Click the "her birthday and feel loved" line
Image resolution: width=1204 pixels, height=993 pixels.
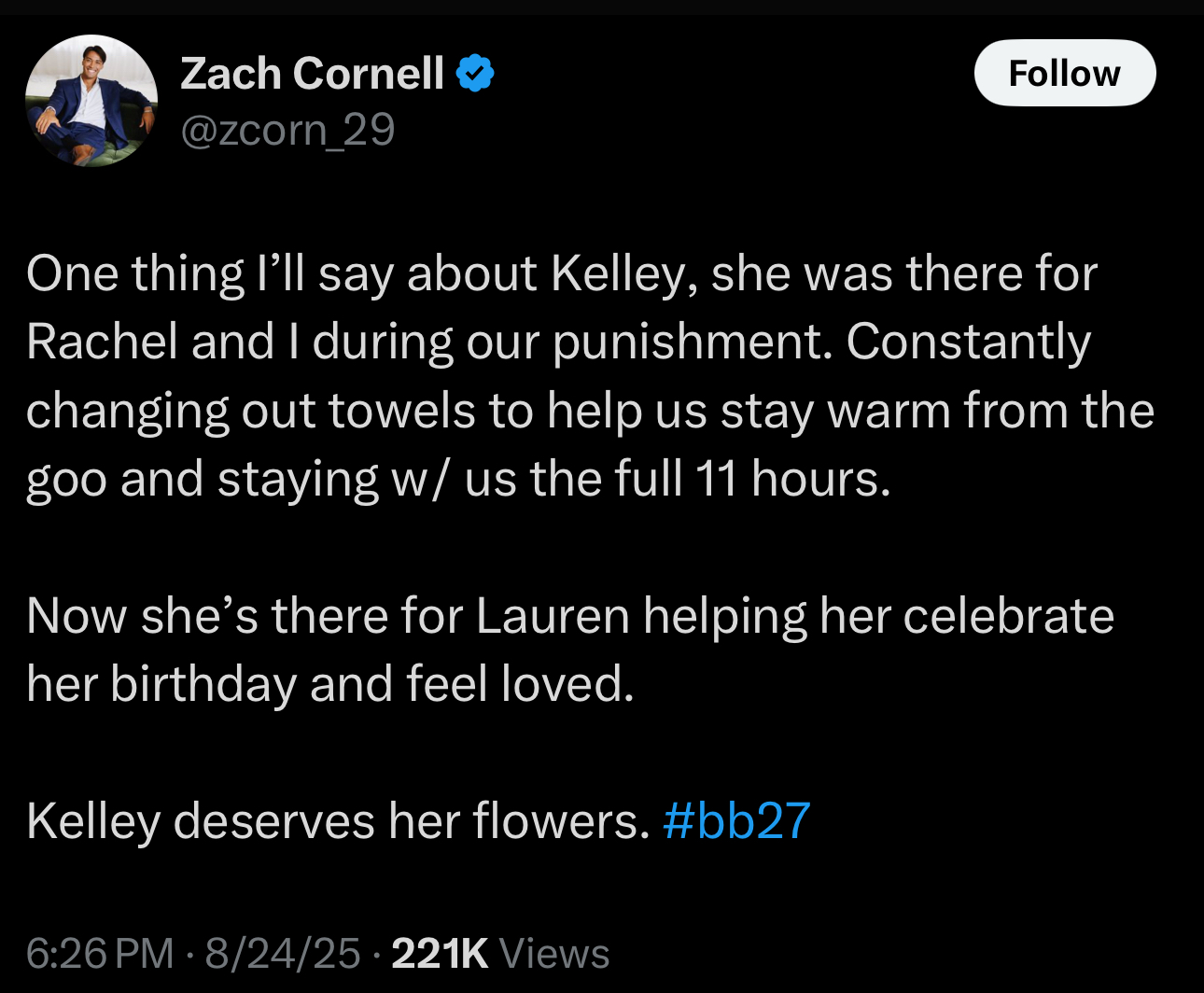pos(330,684)
